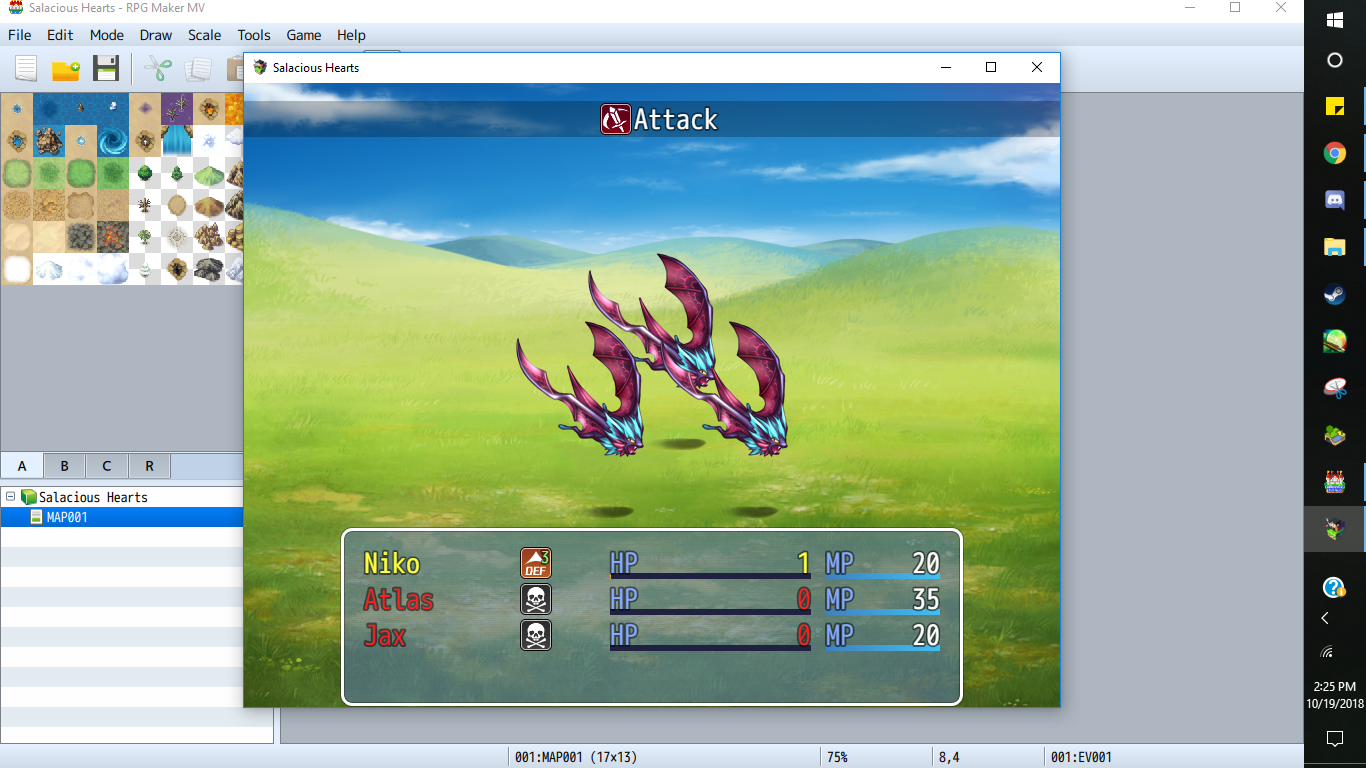Click the Get Help question mark taskbar icon

(1334, 587)
